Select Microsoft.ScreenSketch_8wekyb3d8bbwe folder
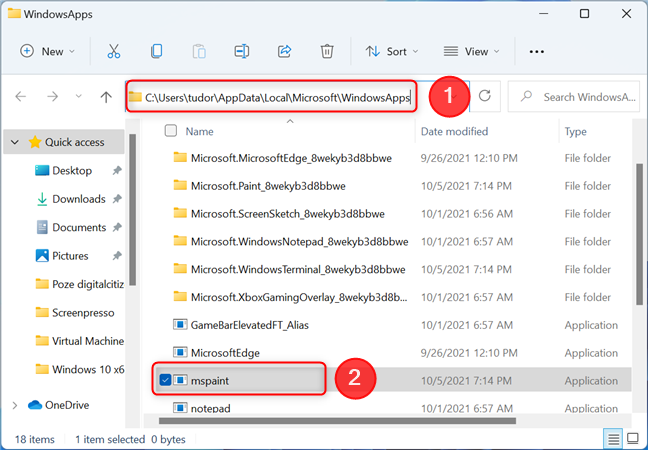648x450 pixels. [x=288, y=214]
